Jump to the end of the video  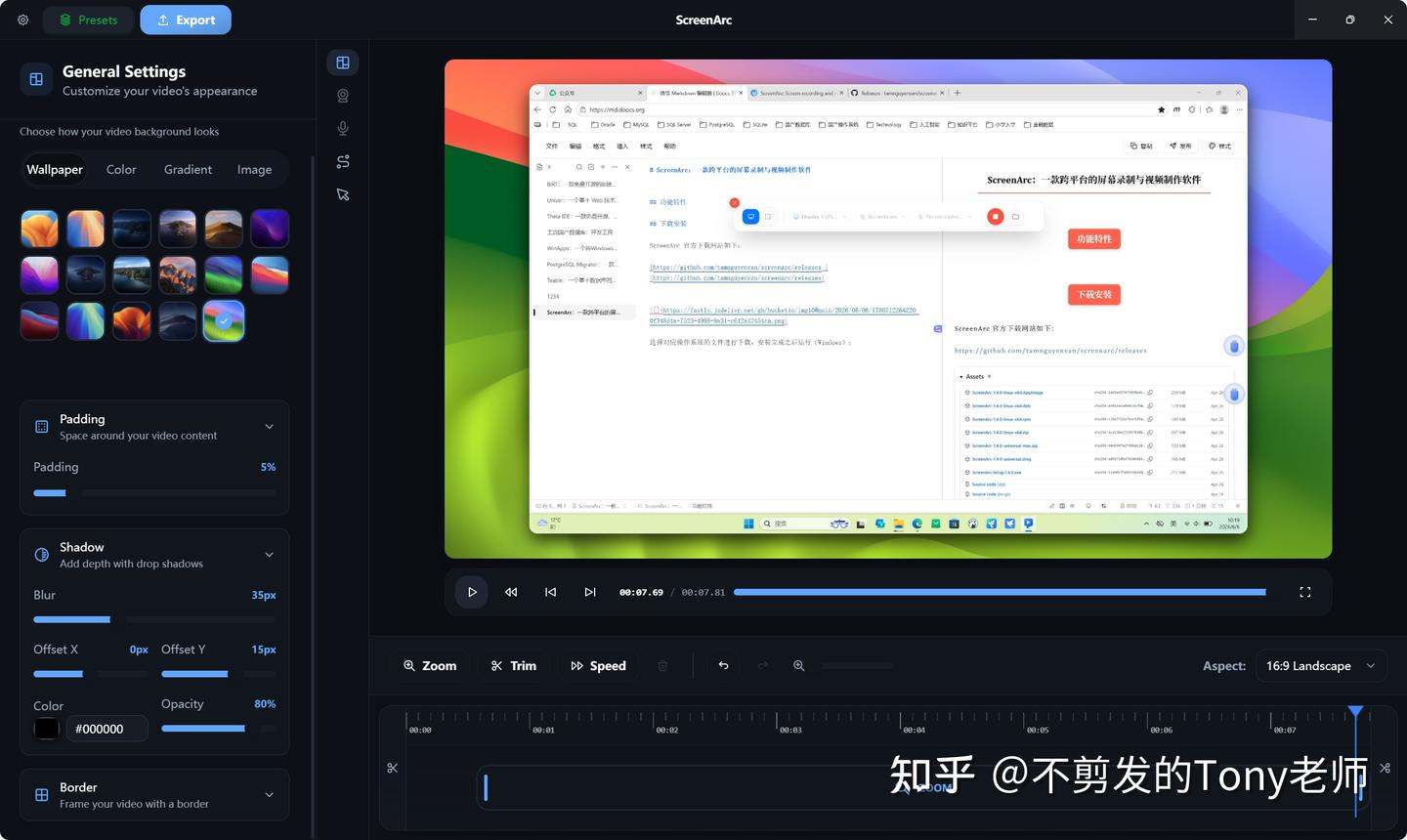pos(589,592)
